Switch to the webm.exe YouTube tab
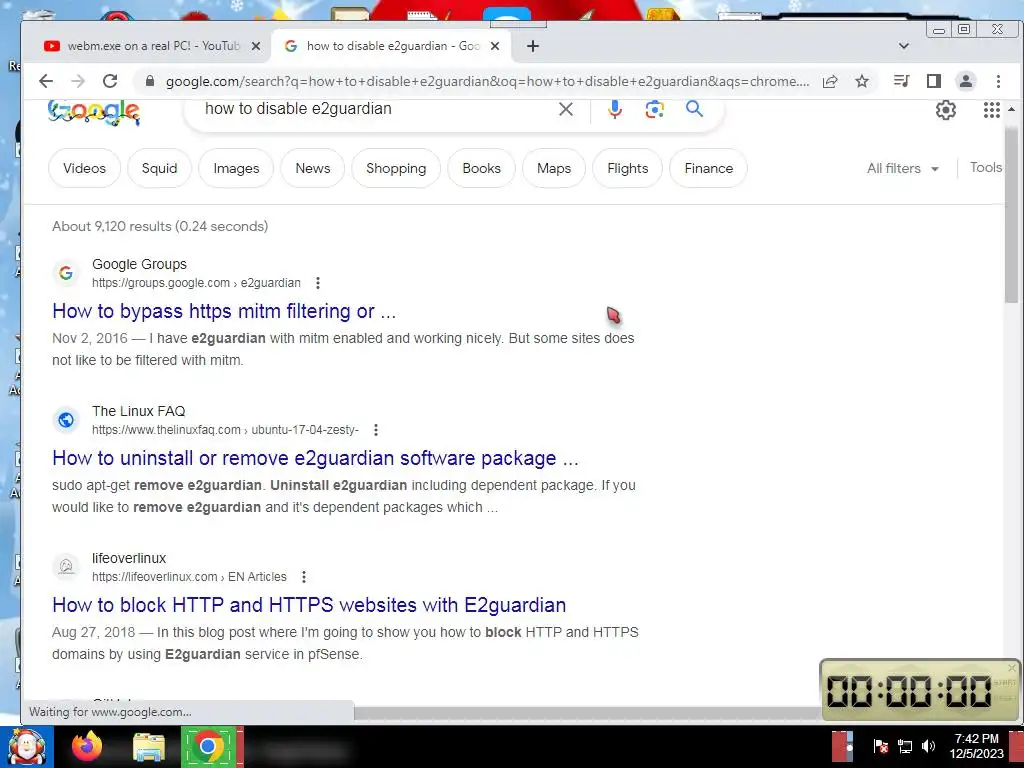This screenshot has width=1024, height=768. [x=154, y=46]
